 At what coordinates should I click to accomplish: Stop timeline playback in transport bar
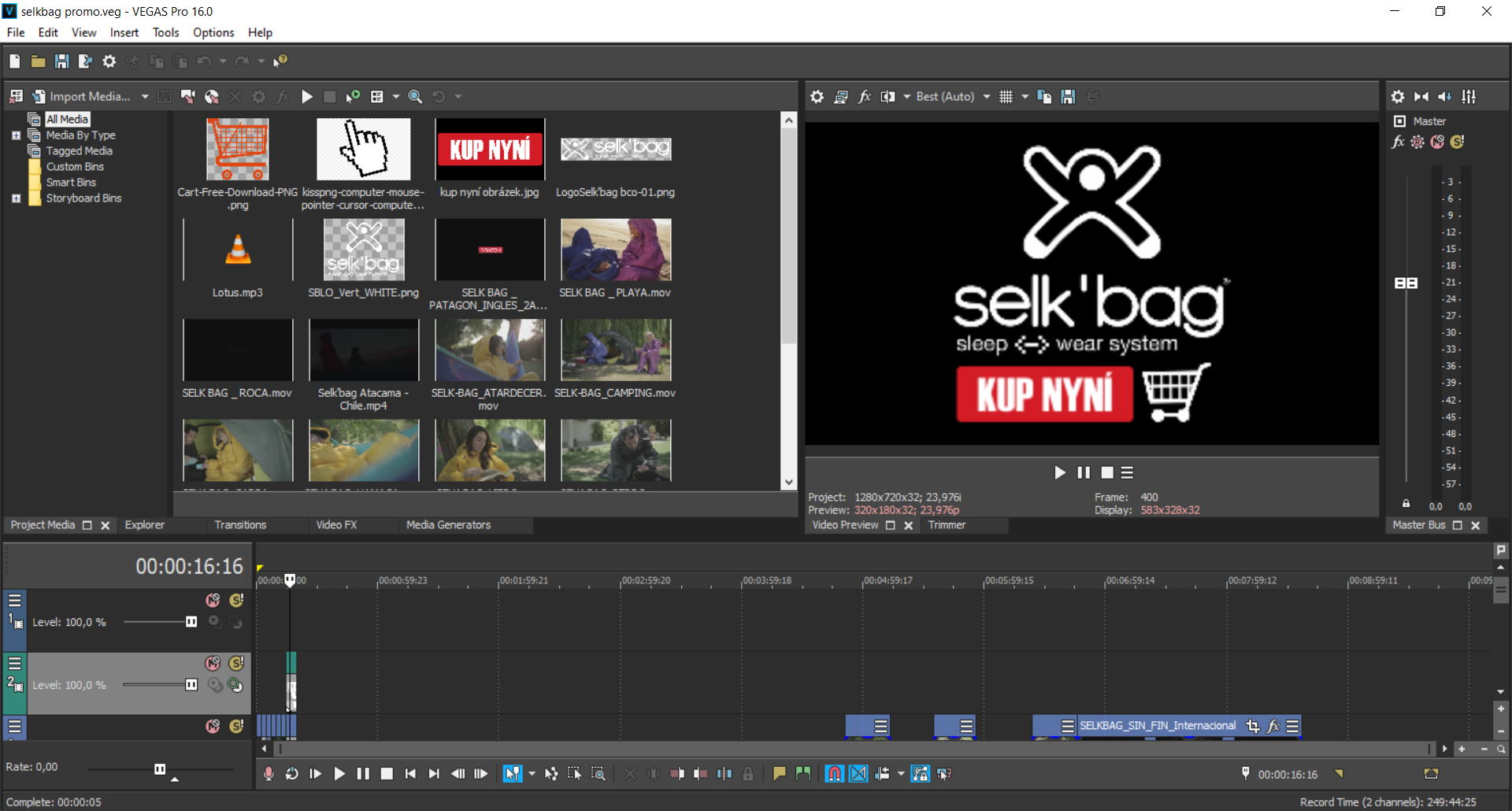coord(387,774)
